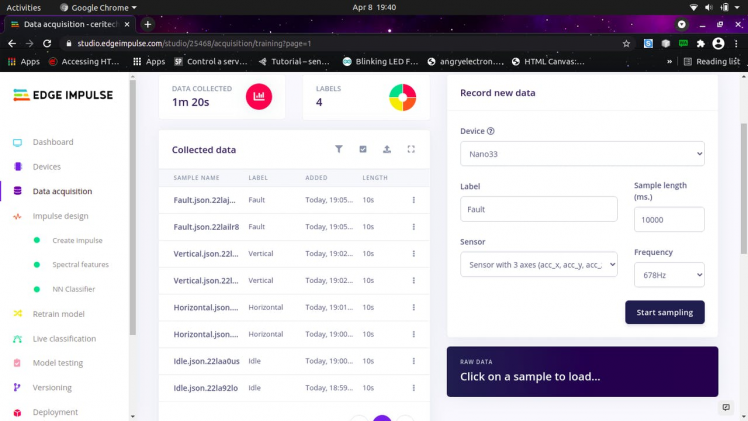This screenshot has height=421, width=748.
Task: Open Deployment page
Action: [x=55, y=412]
